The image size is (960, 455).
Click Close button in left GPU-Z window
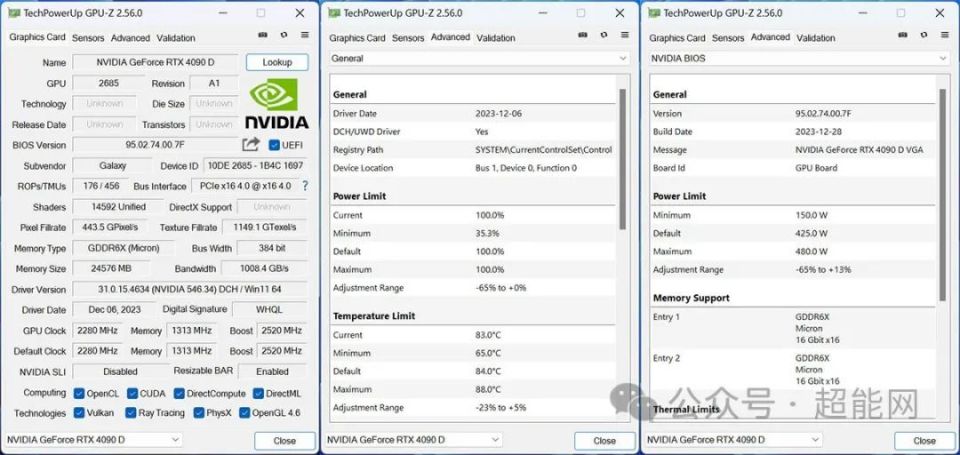(285, 440)
